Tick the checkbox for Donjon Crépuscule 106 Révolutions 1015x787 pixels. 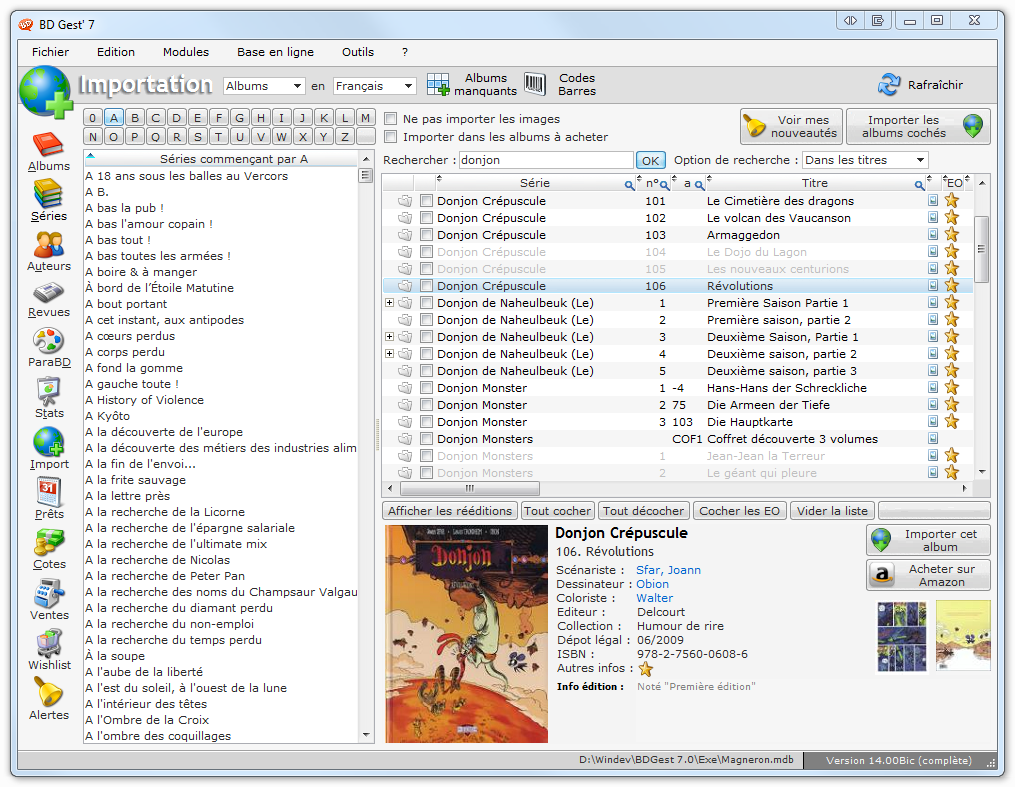[426, 285]
